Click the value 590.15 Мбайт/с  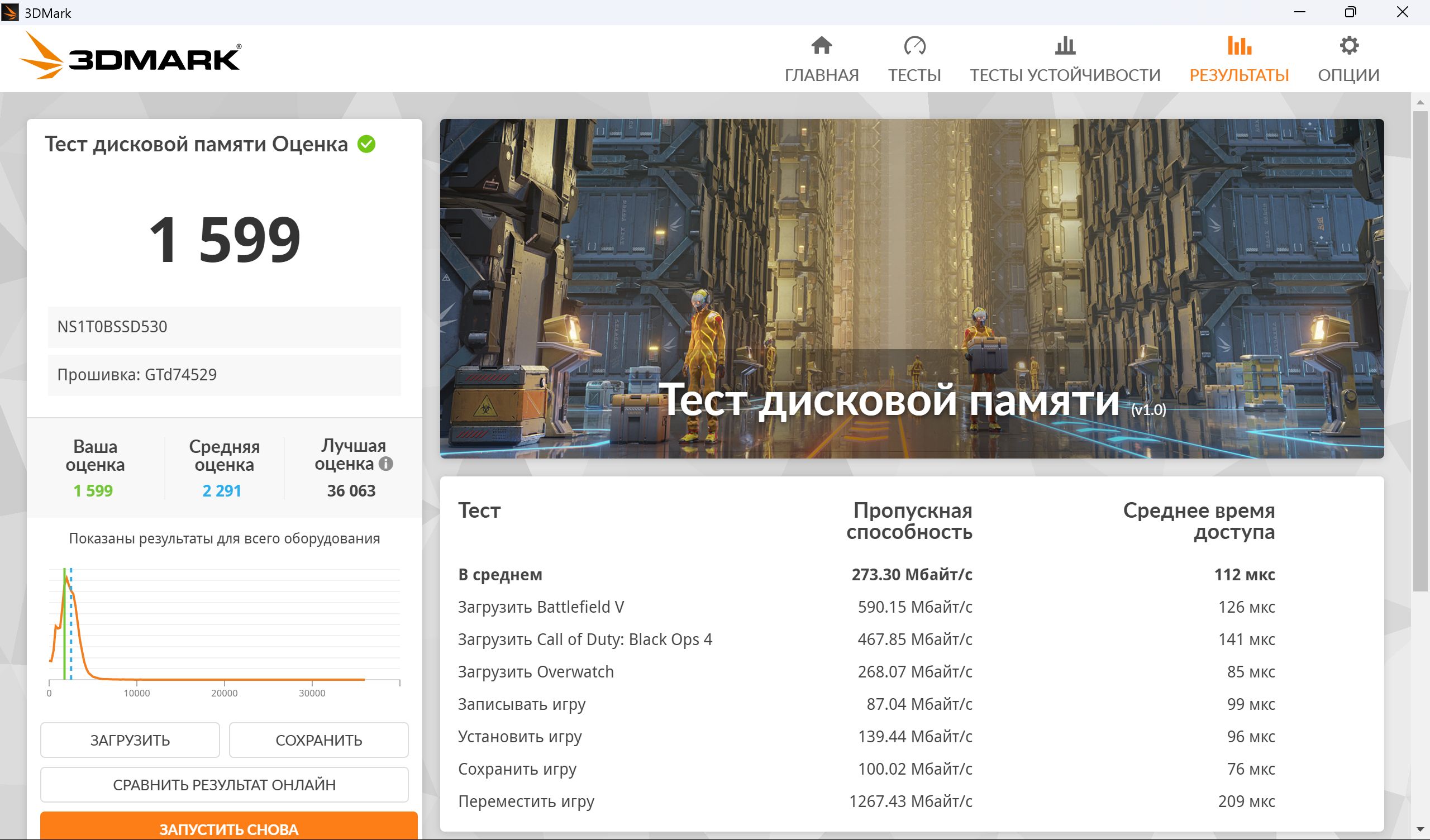915,607
